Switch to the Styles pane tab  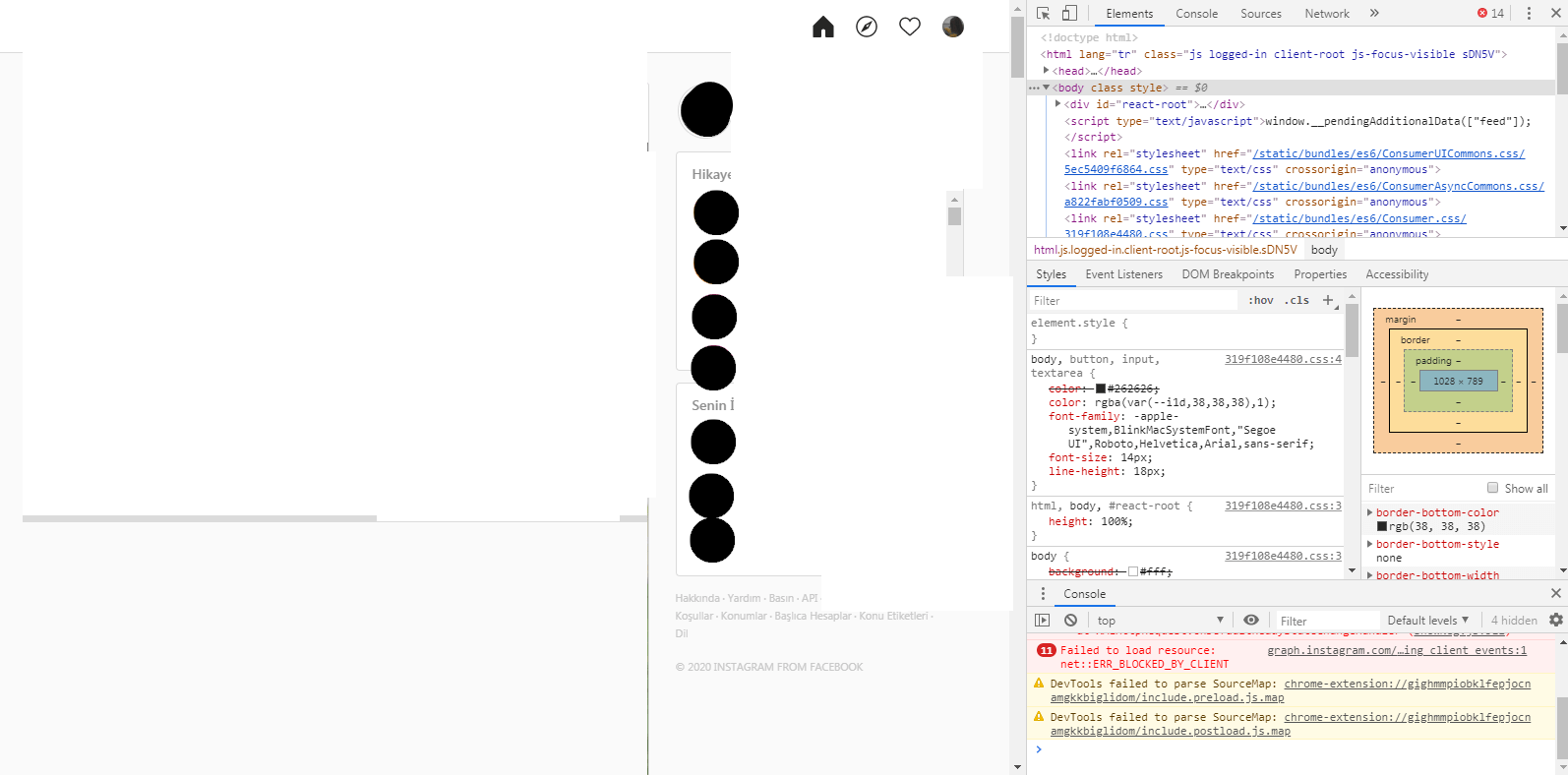(x=1051, y=274)
